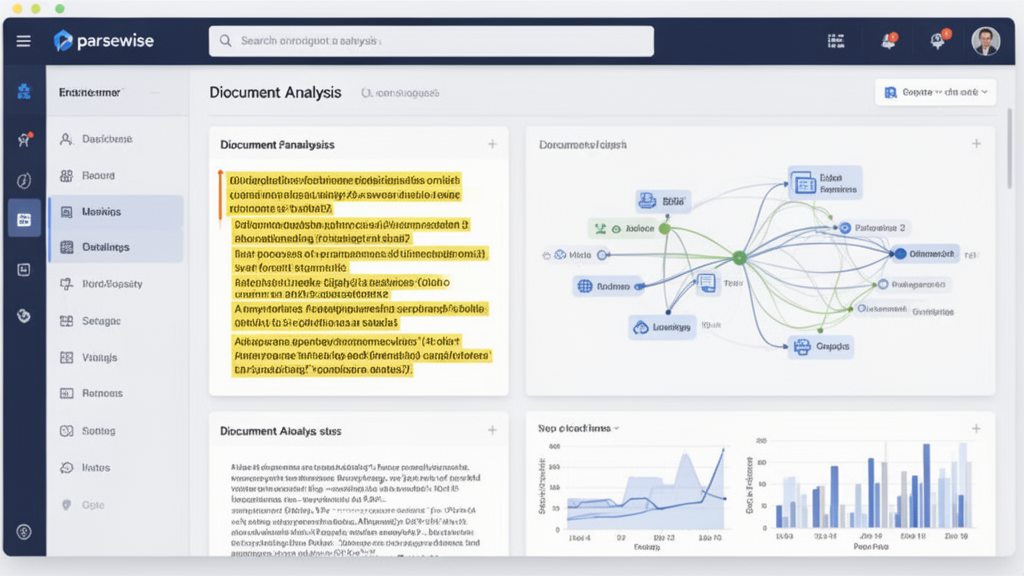Image resolution: width=1024 pixels, height=576 pixels.
Task: Select the Mlorie node in the graph
Action: (575, 255)
